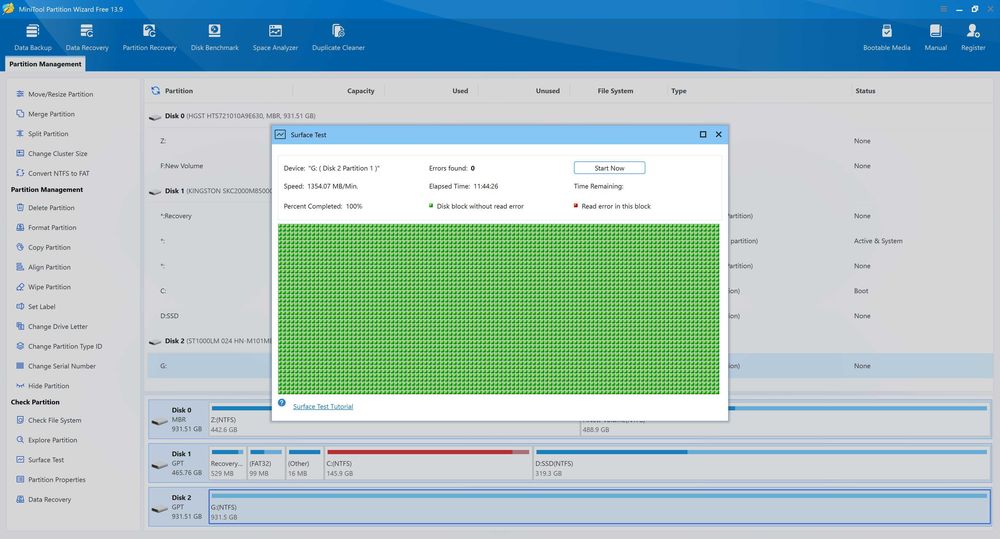Click the G:(NTFS) 931.5 GB block

(599, 507)
